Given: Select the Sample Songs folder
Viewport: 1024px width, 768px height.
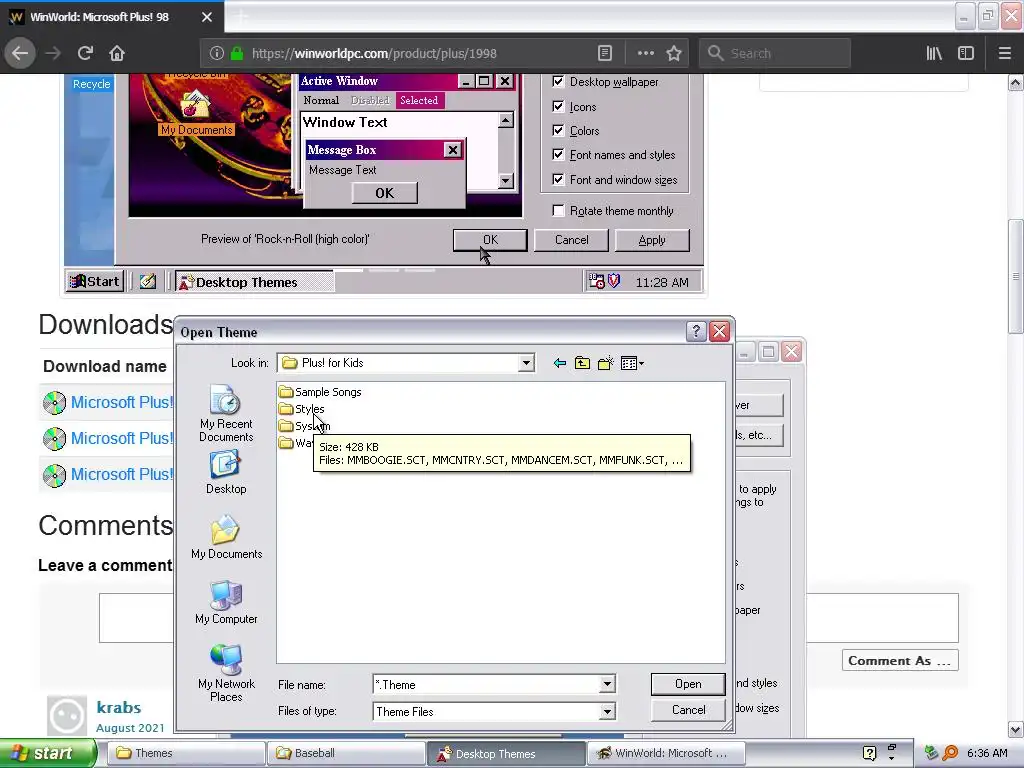Looking at the screenshot, I should (320, 392).
